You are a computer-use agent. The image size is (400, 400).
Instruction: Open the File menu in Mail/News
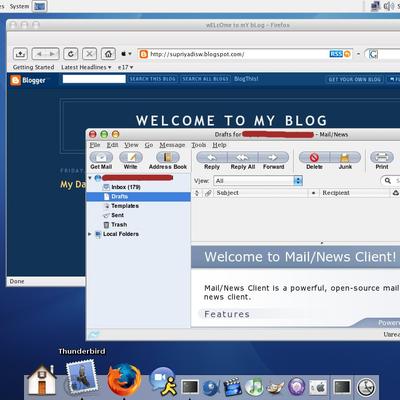pos(95,145)
